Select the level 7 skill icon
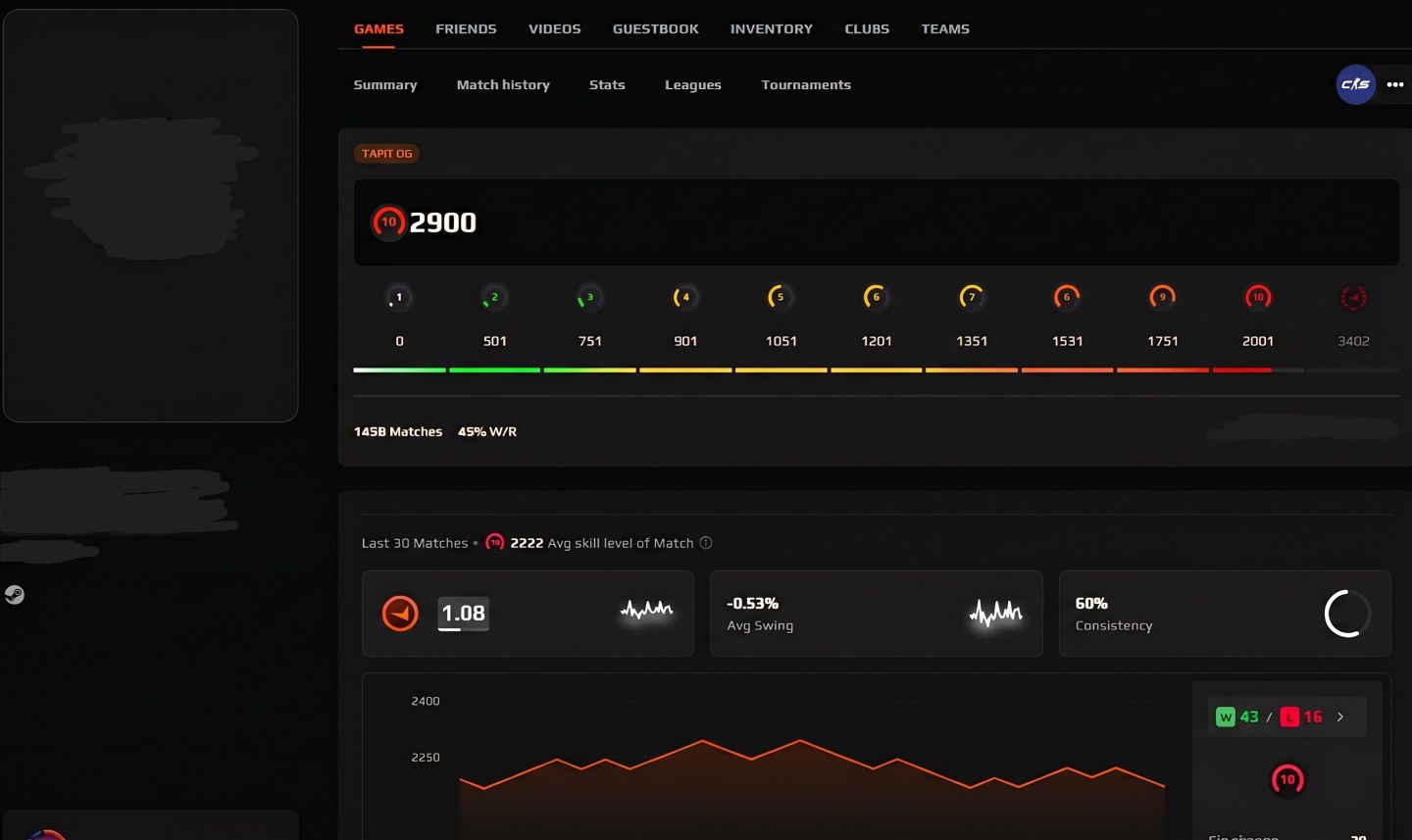Viewport: 1412px width, 840px height. [x=972, y=297]
